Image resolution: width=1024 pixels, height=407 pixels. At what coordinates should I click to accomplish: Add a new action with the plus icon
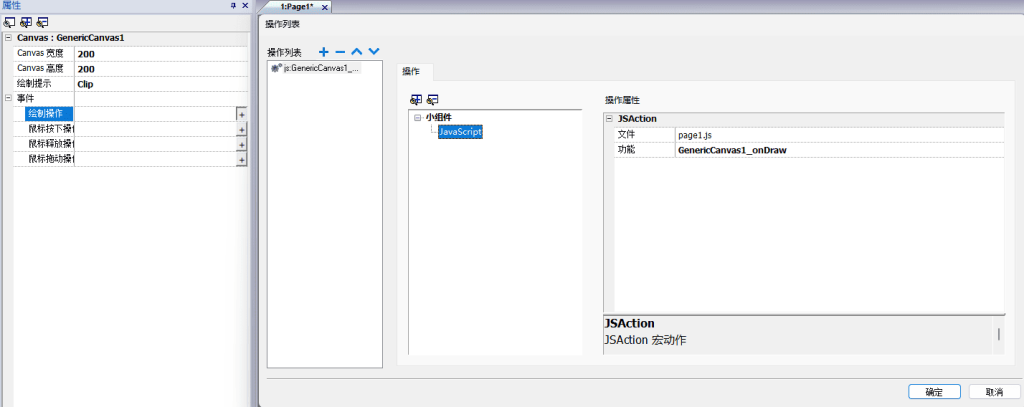[323, 51]
